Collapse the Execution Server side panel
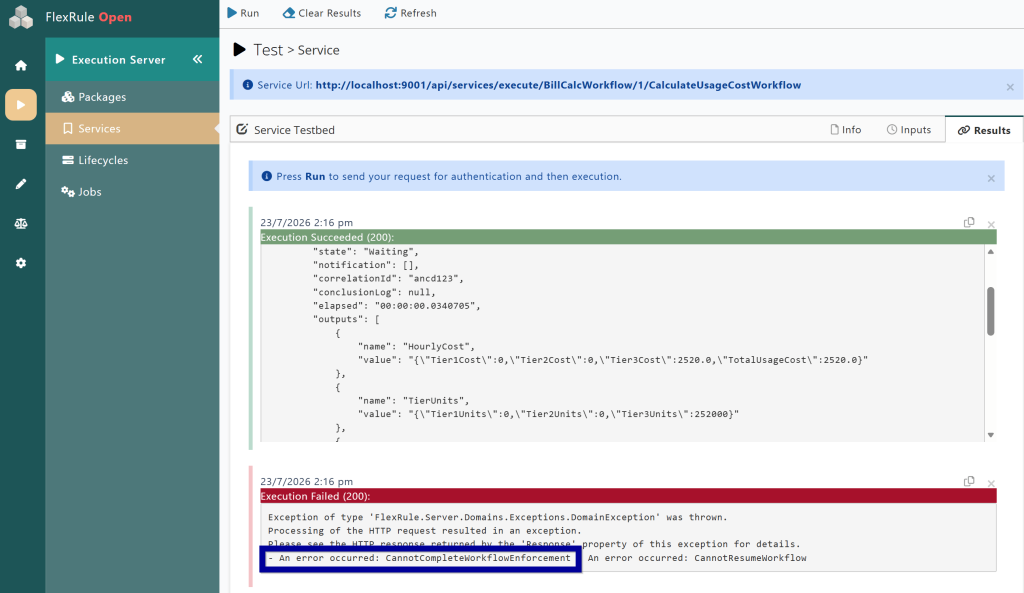 click(197, 59)
